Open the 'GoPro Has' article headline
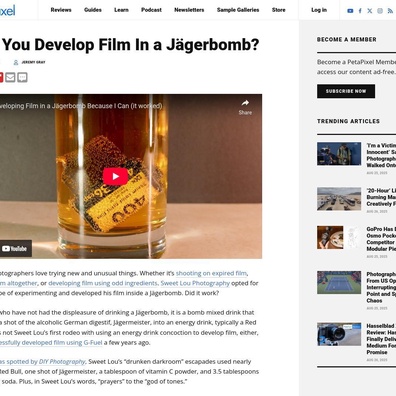Screen dimensions: 396x396 [381, 239]
